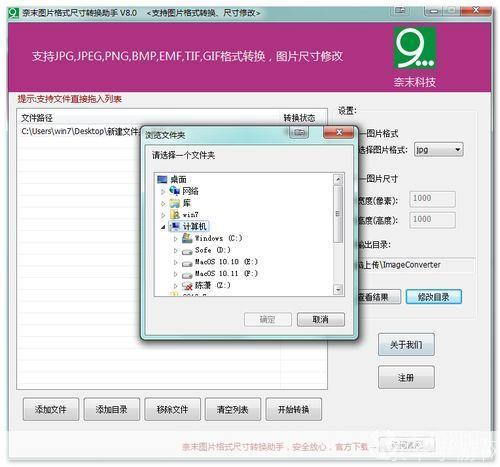
Task: Select 桌面 desktop node in tree
Action: click(x=178, y=179)
